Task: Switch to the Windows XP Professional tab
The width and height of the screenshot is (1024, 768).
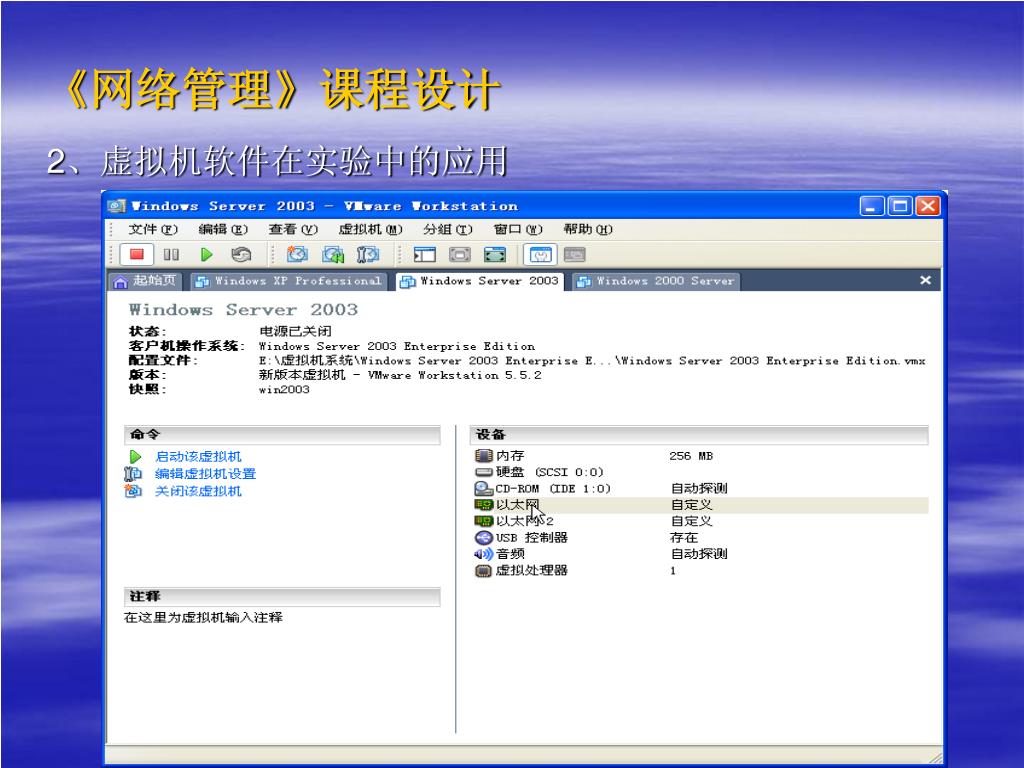Action: [x=289, y=281]
